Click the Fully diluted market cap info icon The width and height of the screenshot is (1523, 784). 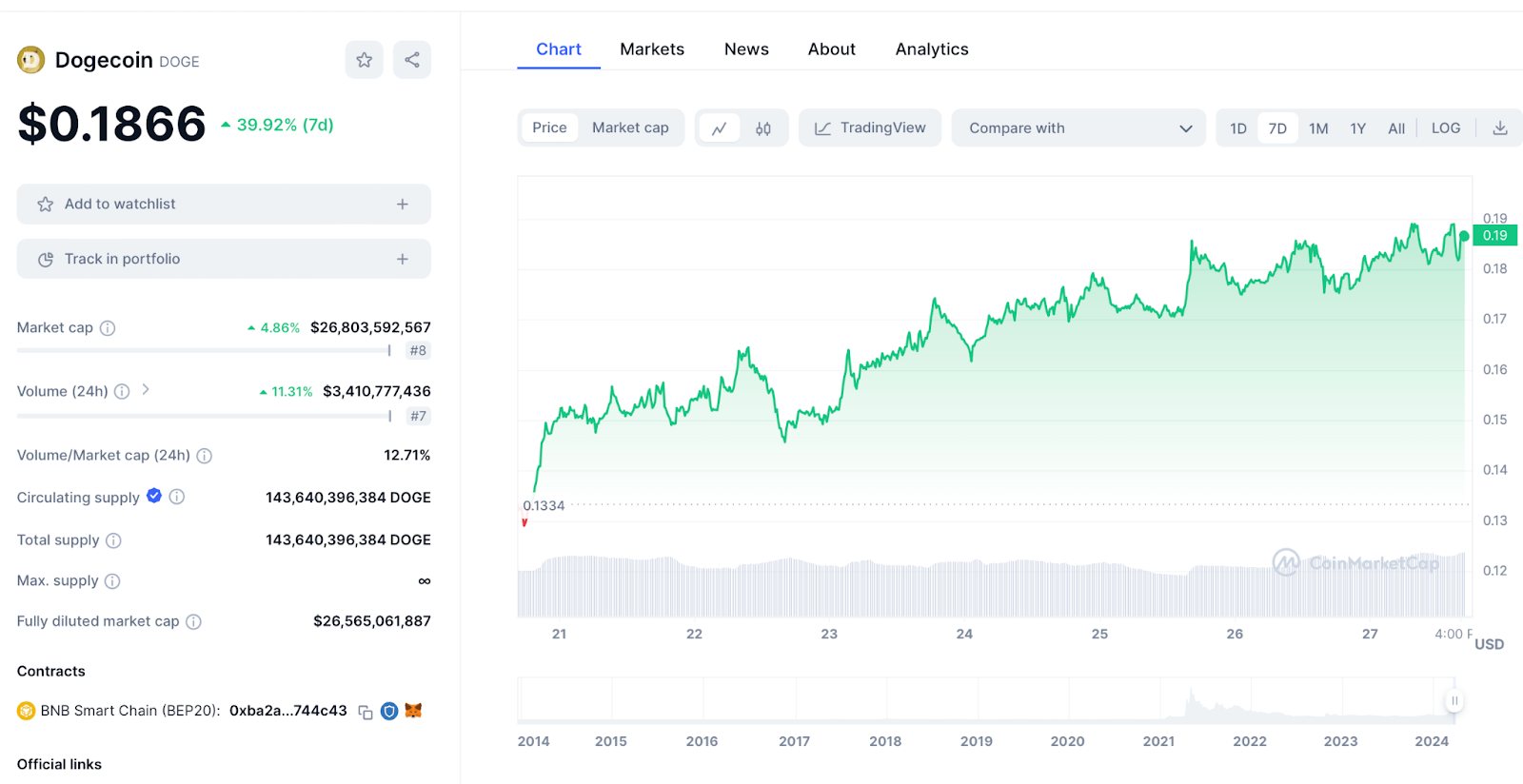[x=193, y=622]
